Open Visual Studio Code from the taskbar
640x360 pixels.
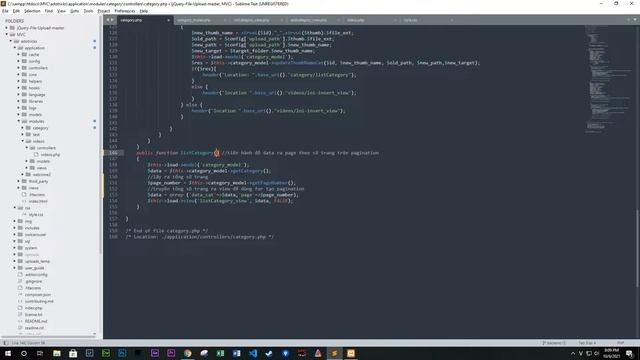[253, 353]
